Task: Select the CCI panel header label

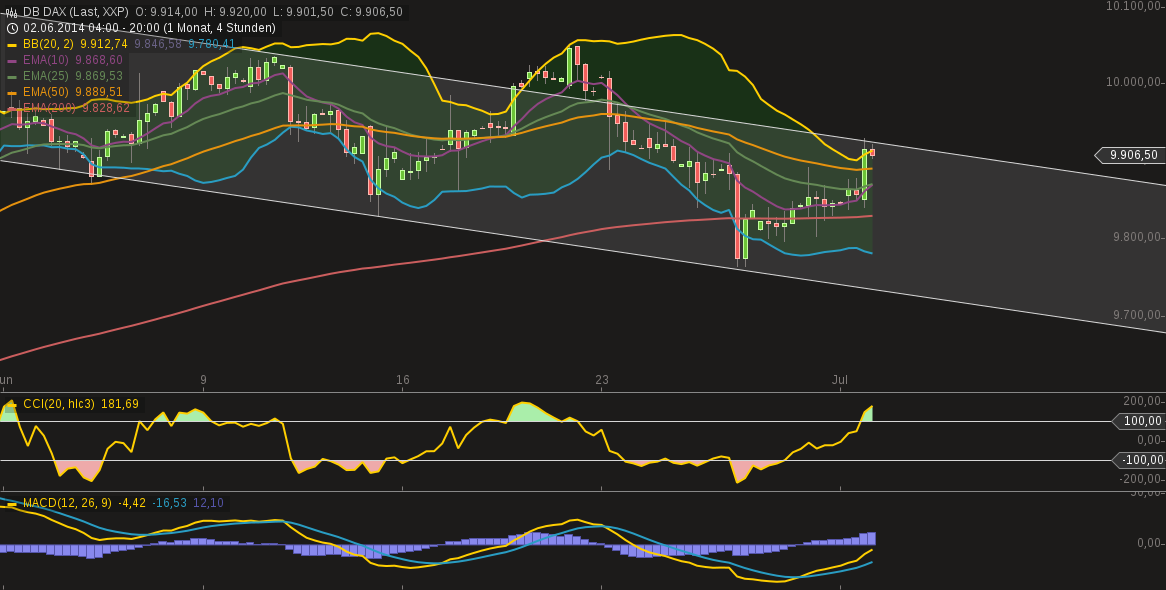Action: point(60,405)
